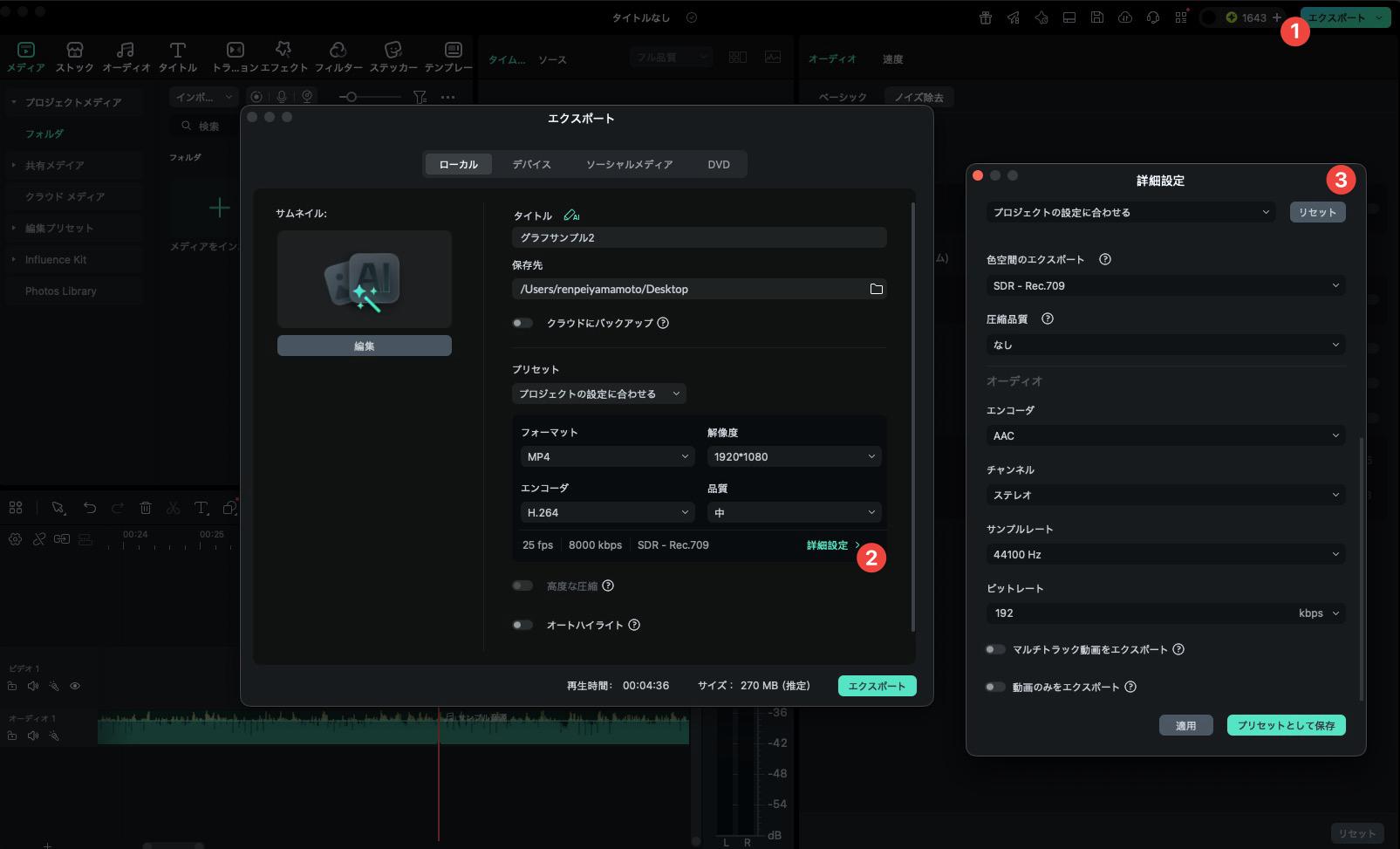Image resolution: width=1400 pixels, height=849 pixels.
Task: Click the エクスポート button in the dialog
Action: [876, 685]
